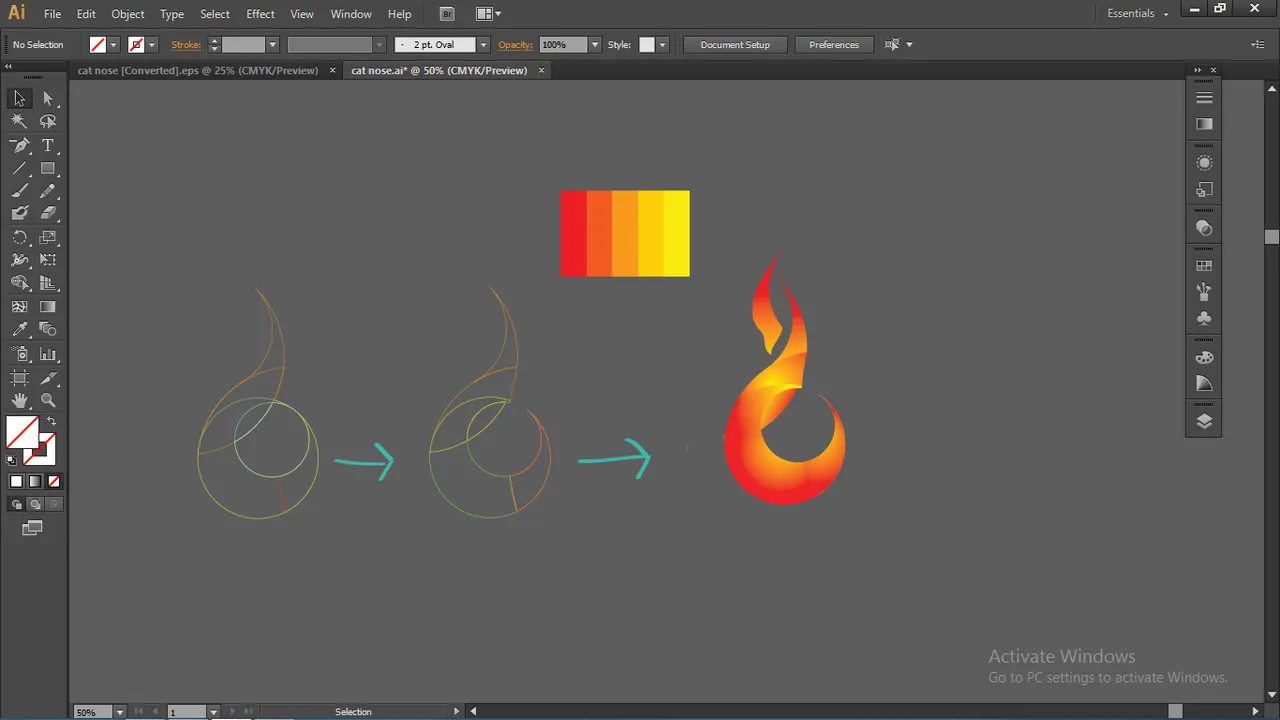The image size is (1280, 720).
Task: Swap fill and stroke colors
Action: pyautogui.click(x=52, y=422)
